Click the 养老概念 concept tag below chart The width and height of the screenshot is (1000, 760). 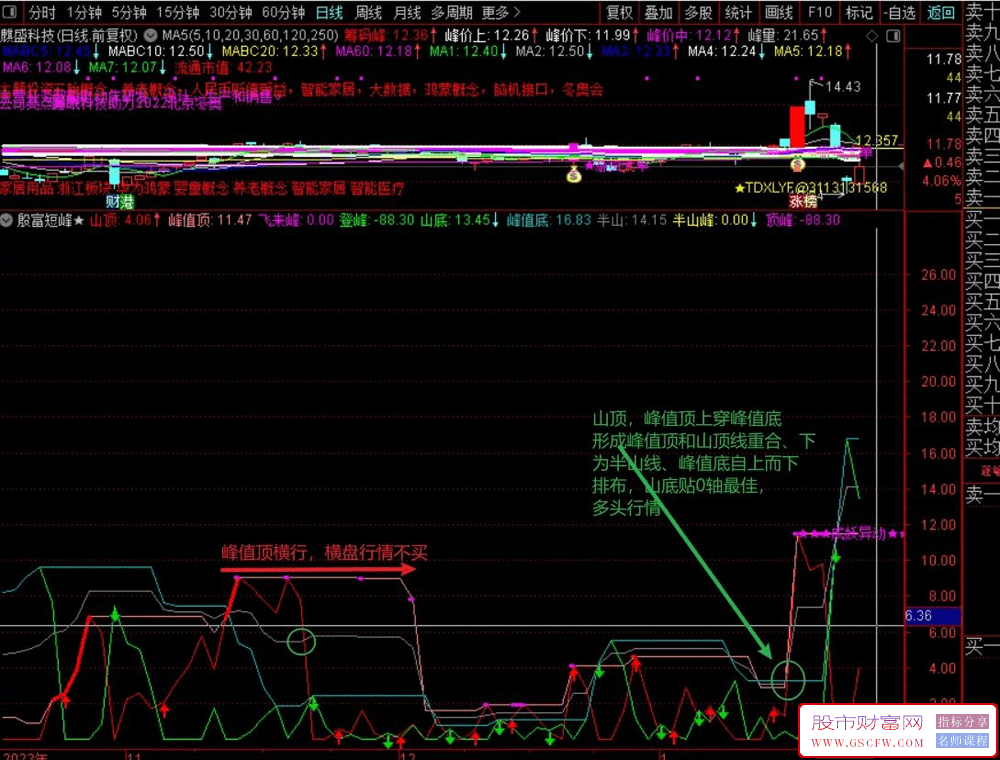(x=260, y=188)
